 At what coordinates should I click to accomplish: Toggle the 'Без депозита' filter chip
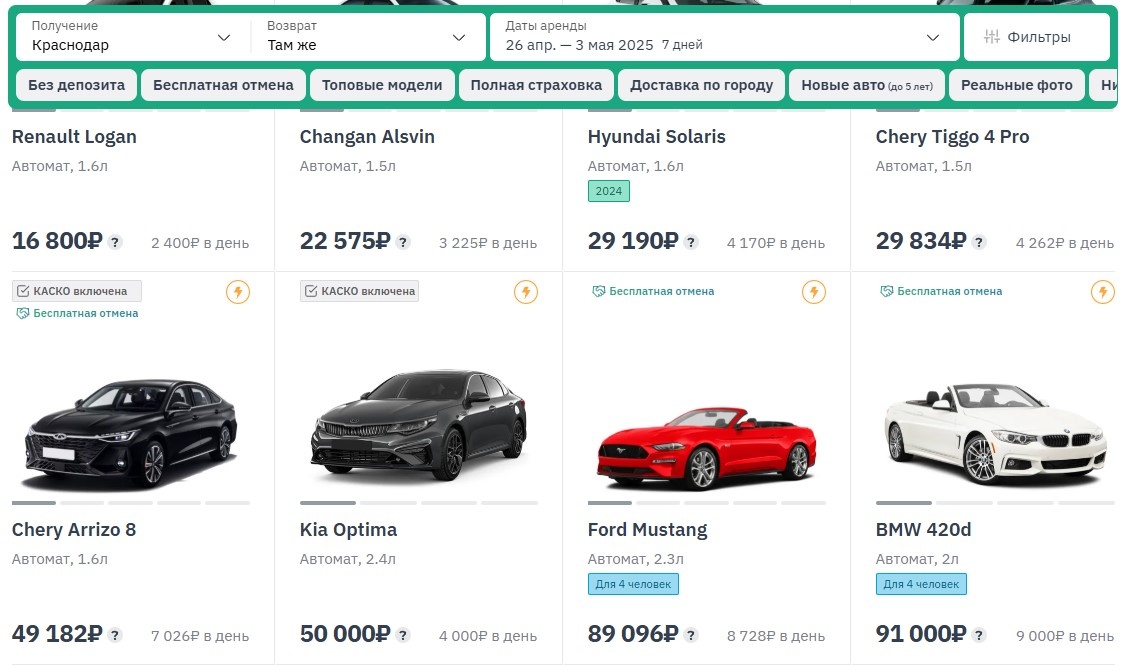pyautogui.click(x=76, y=85)
